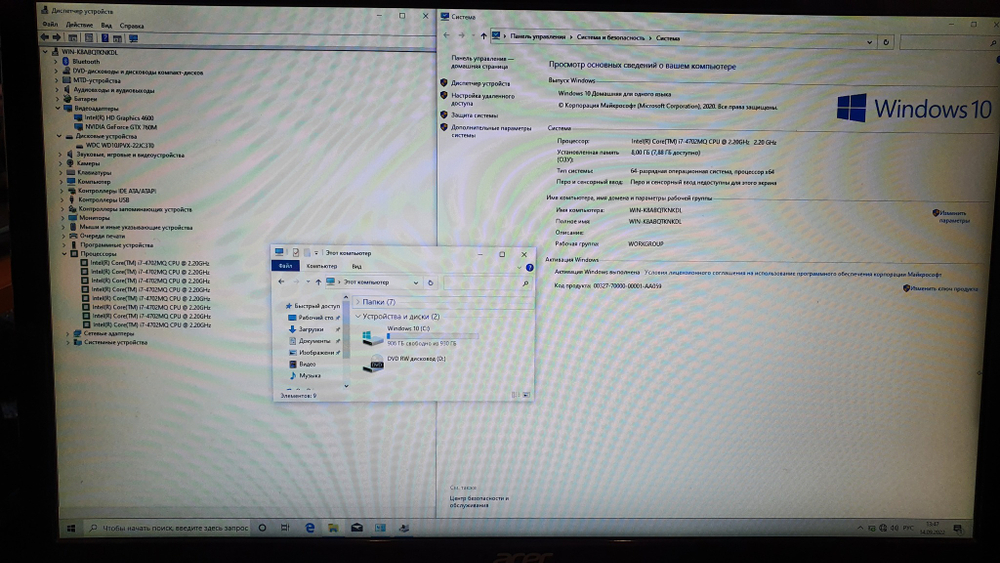Select the Камеры category
The height and width of the screenshot is (563, 1000).
tap(88, 163)
